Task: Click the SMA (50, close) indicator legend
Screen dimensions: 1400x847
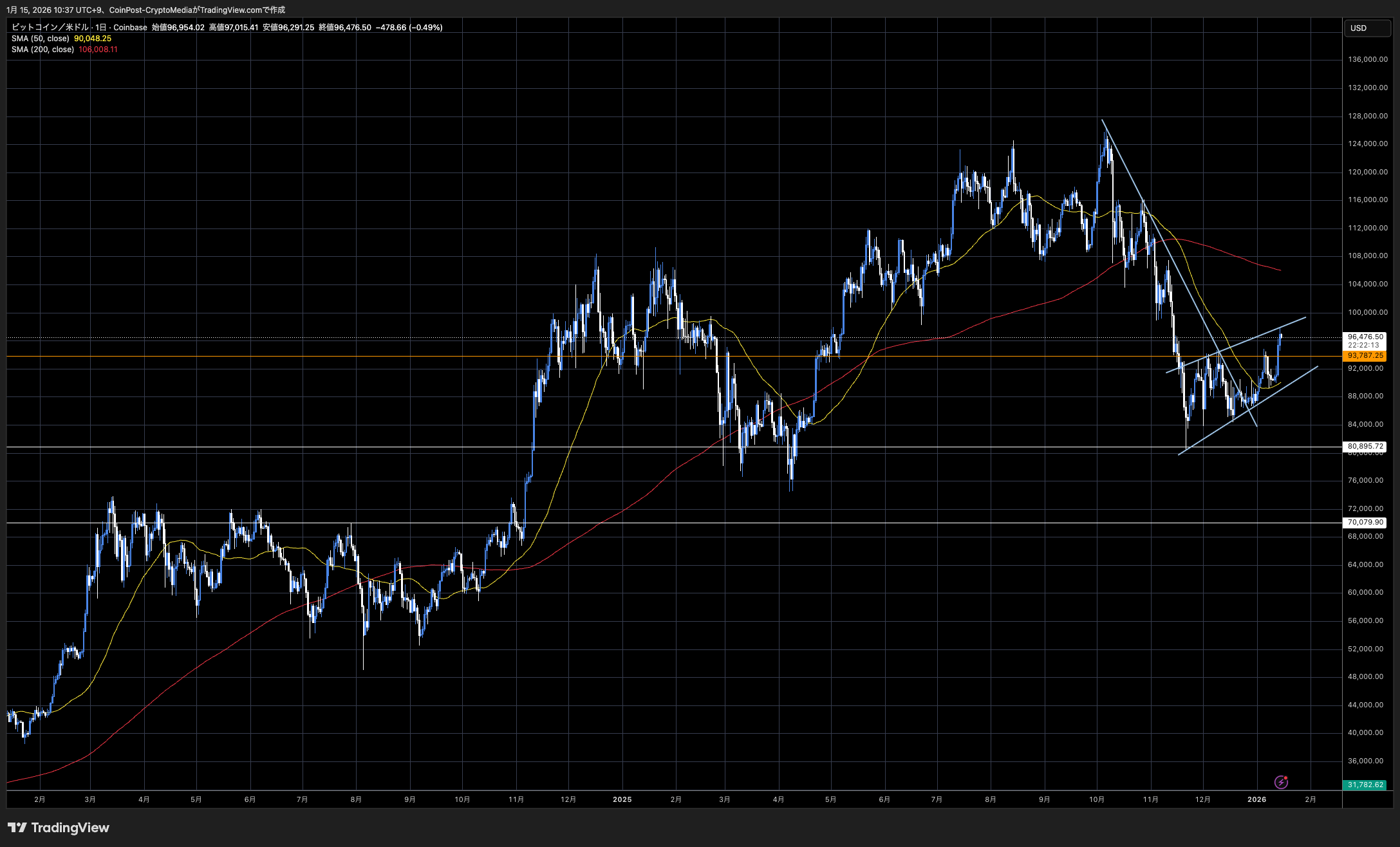Action: (40, 39)
